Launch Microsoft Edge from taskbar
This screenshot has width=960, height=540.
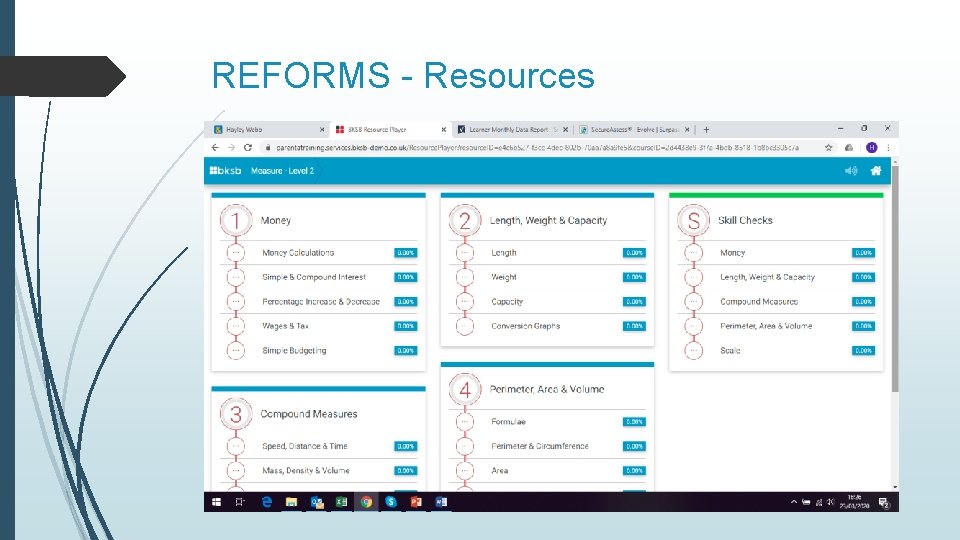click(x=266, y=502)
